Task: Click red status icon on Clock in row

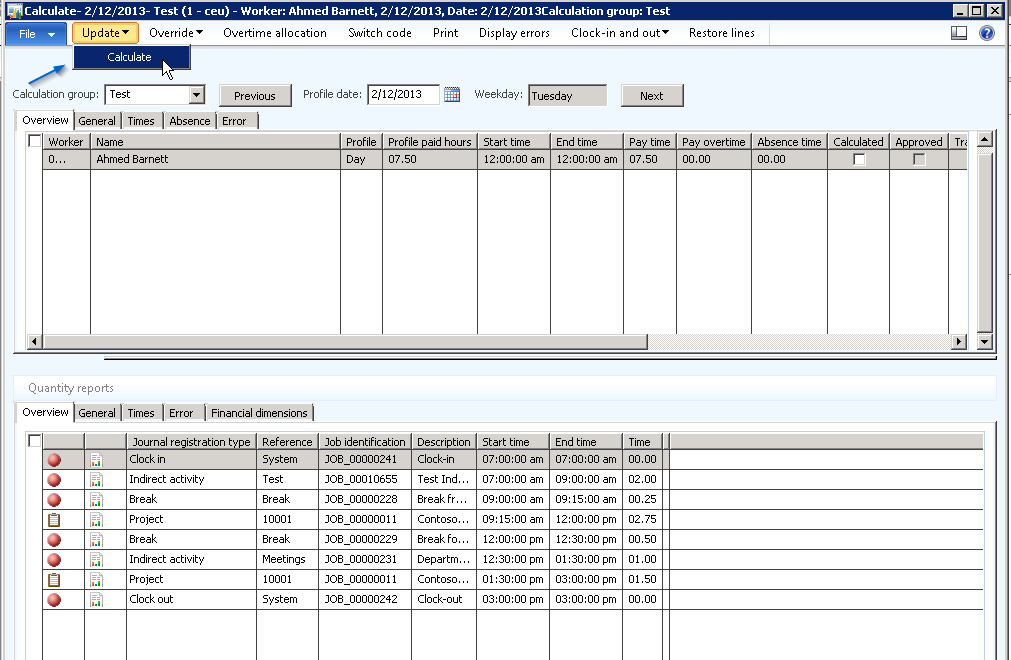Action: coord(54,459)
